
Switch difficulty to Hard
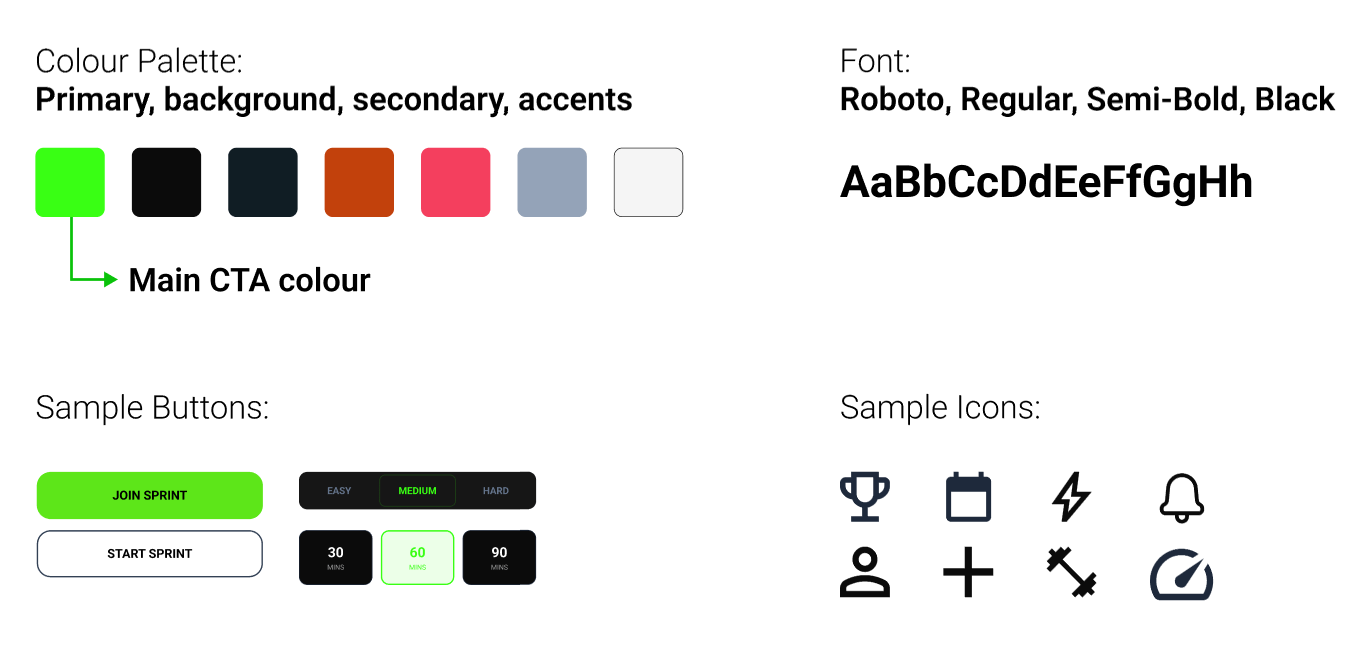click(496, 491)
